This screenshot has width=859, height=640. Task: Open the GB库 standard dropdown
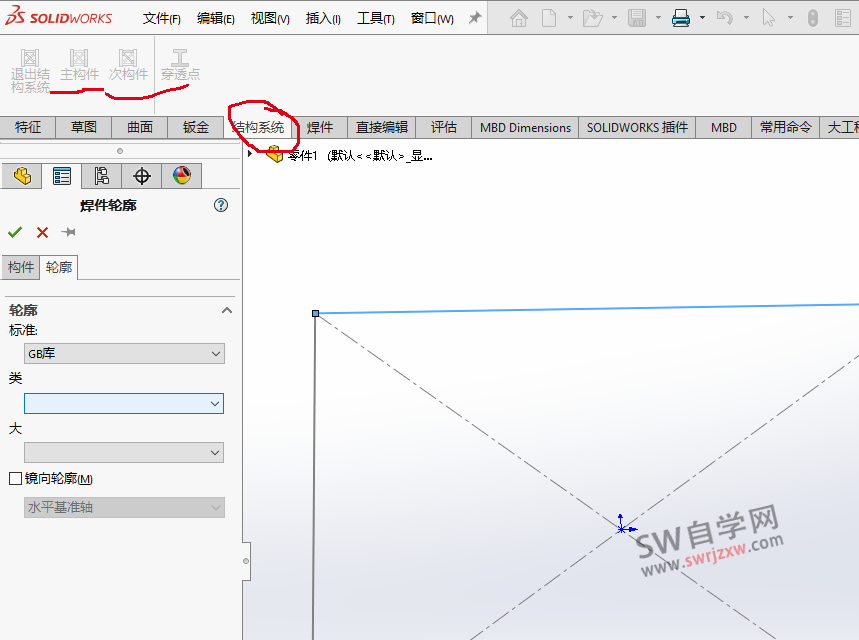(123, 353)
